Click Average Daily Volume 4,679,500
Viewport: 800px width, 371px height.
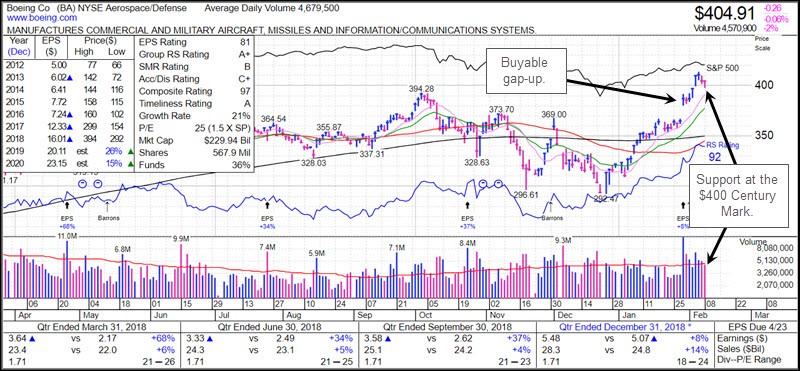coord(272,8)
